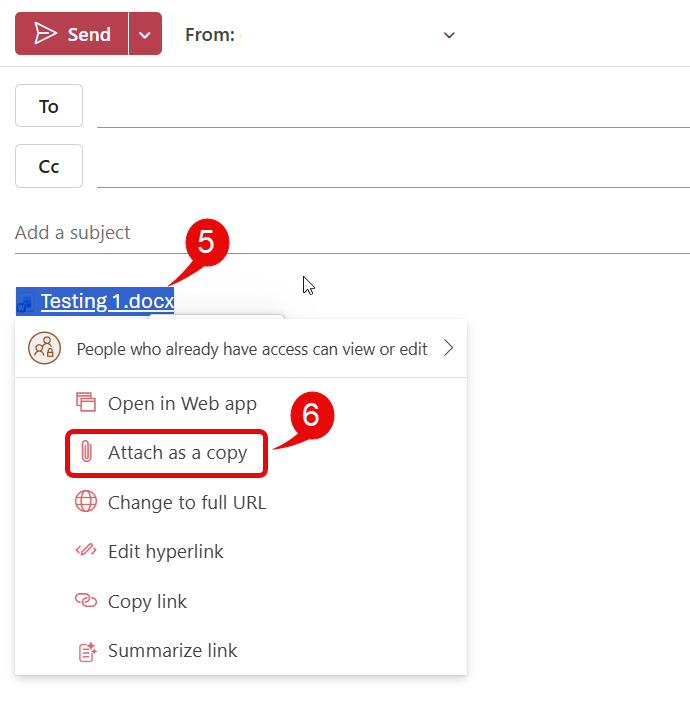The height and width of the screenshot is (714, 690).
Task: Click the paperclip attach icon
Action: pyautogui.click(x=86, y=453)
